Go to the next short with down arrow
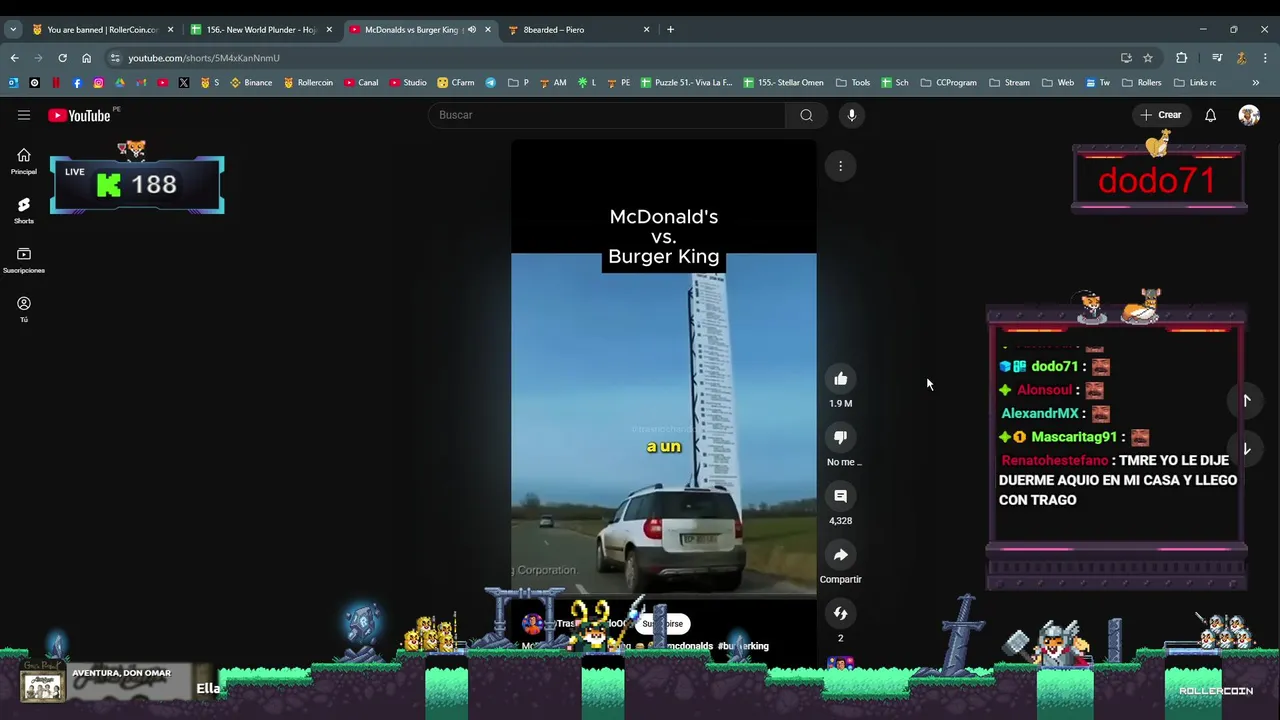This screenshot has width=1280, height=720. (x=1247, y=450)
